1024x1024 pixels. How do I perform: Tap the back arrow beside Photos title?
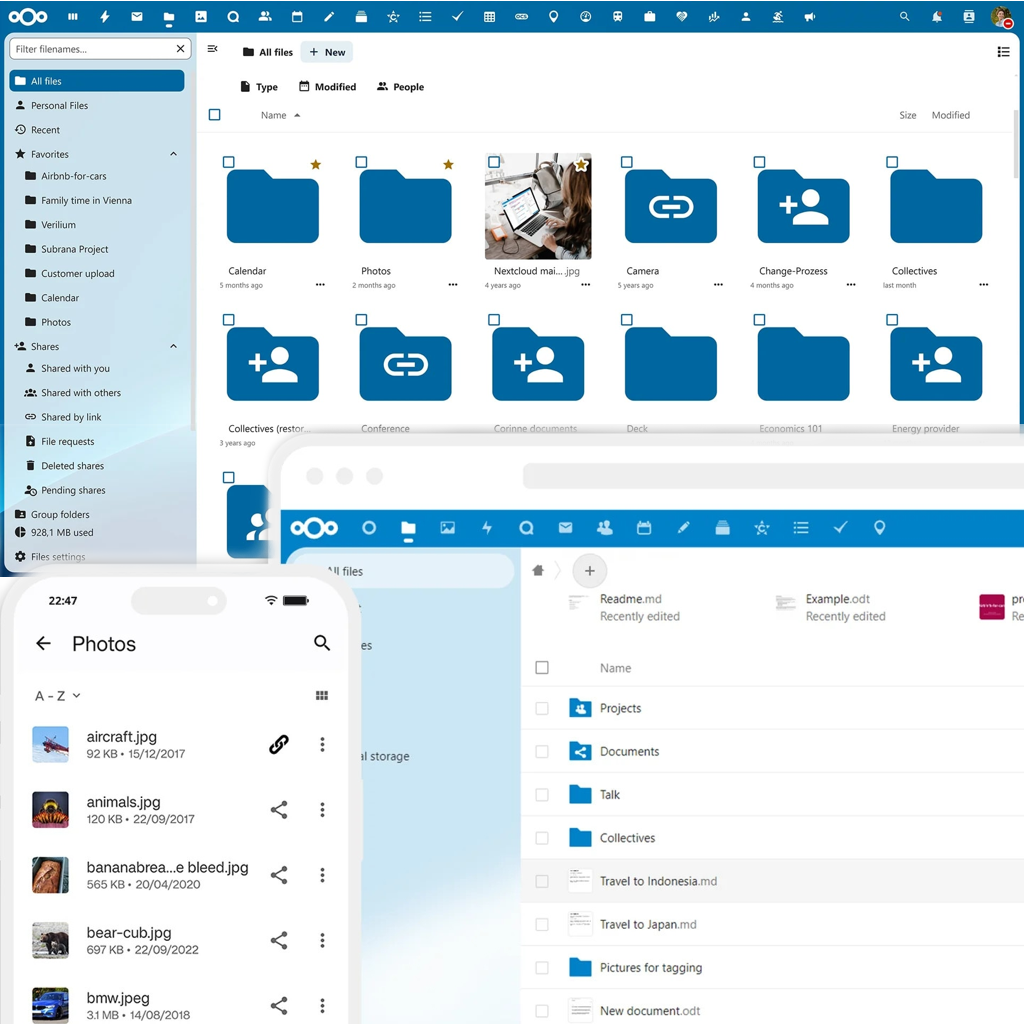pos(43,643)
